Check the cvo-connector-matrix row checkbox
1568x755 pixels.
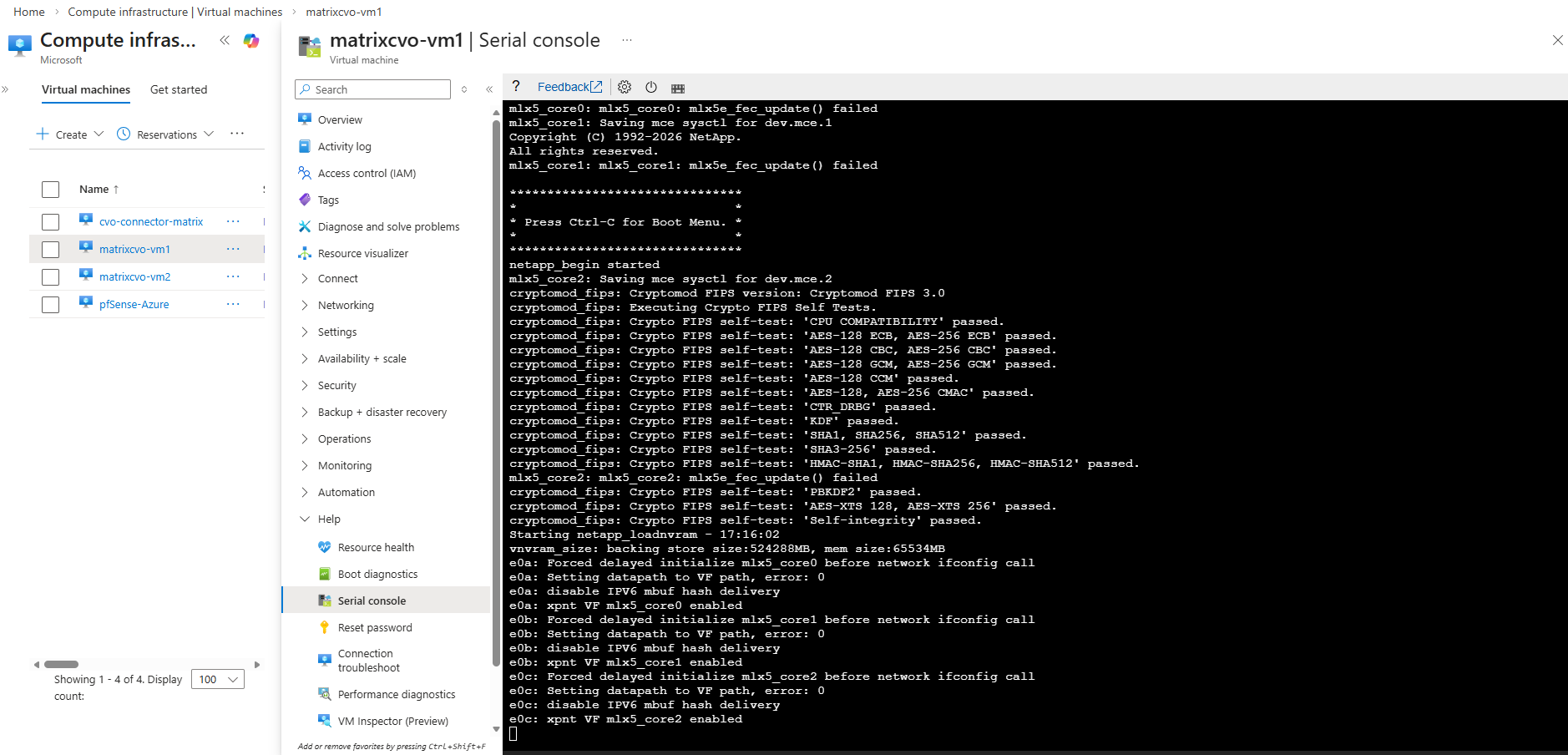click(51, 222)
